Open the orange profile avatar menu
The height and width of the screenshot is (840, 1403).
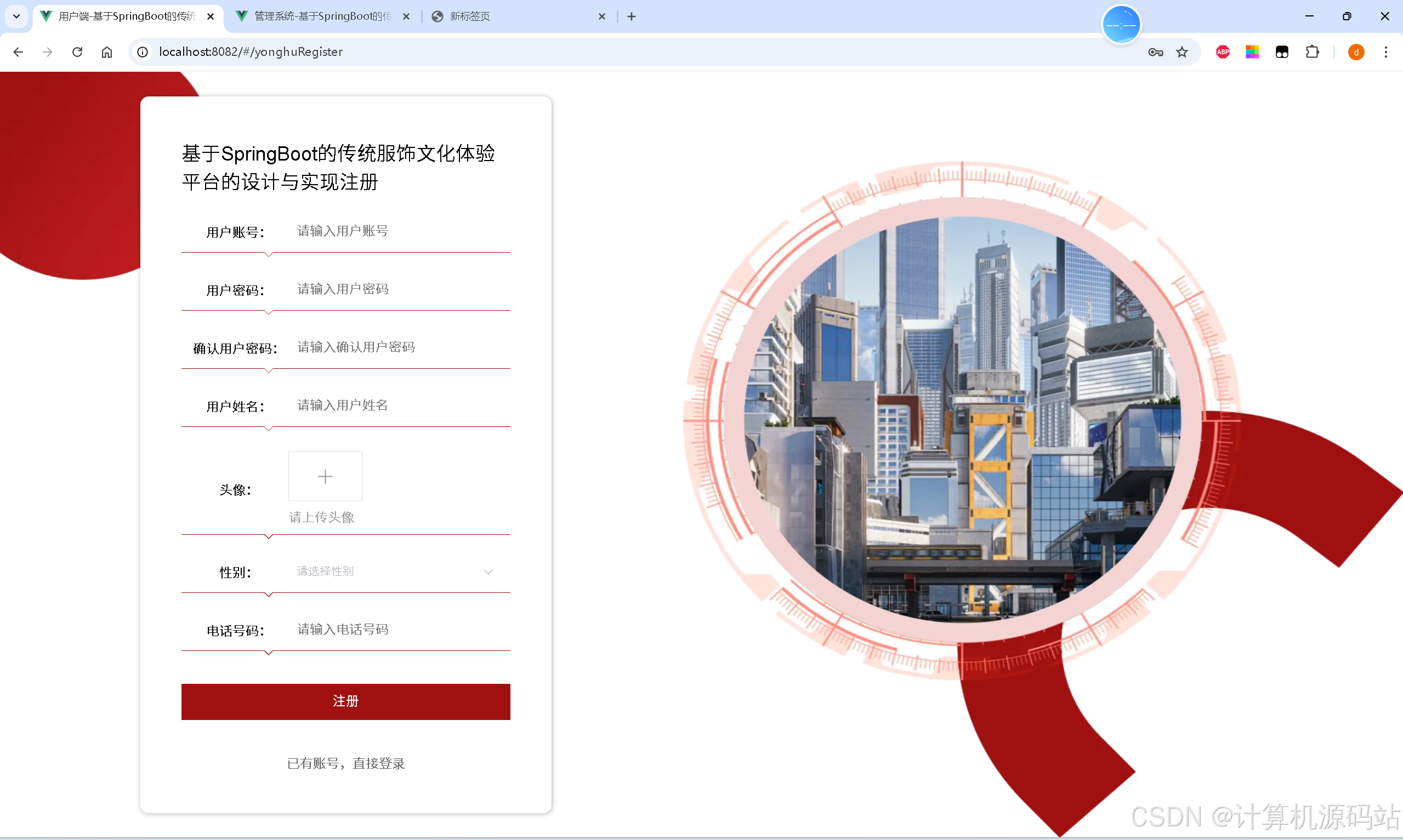1355,52
